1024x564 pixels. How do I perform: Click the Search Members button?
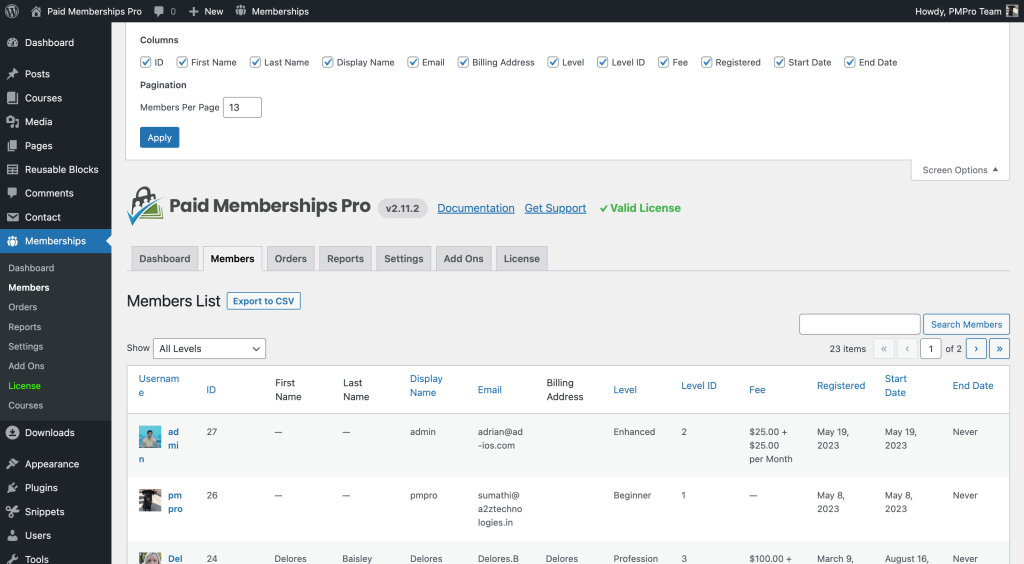(967, 324)
